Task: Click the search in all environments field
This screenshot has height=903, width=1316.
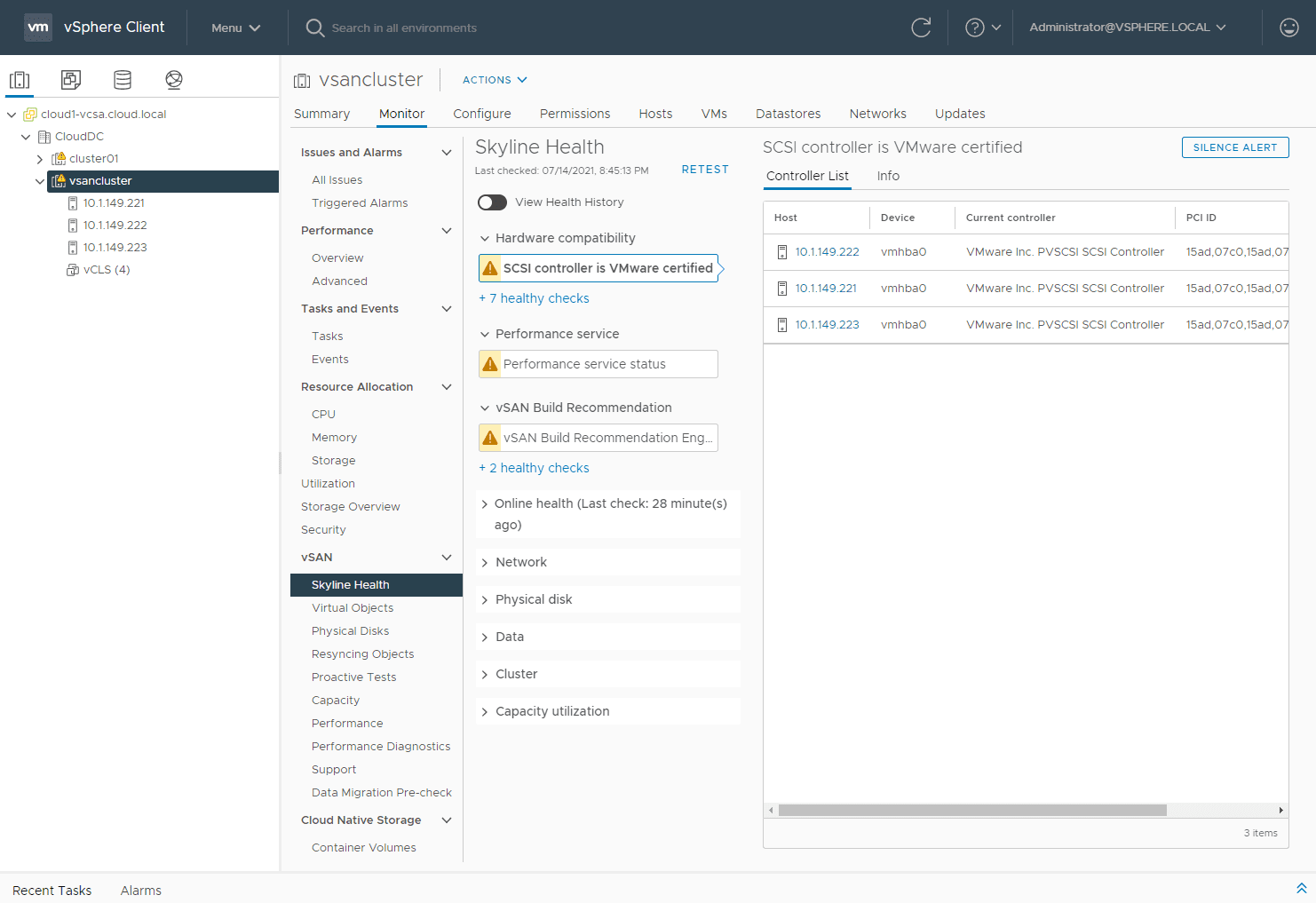Action: [x=404, y=28]
